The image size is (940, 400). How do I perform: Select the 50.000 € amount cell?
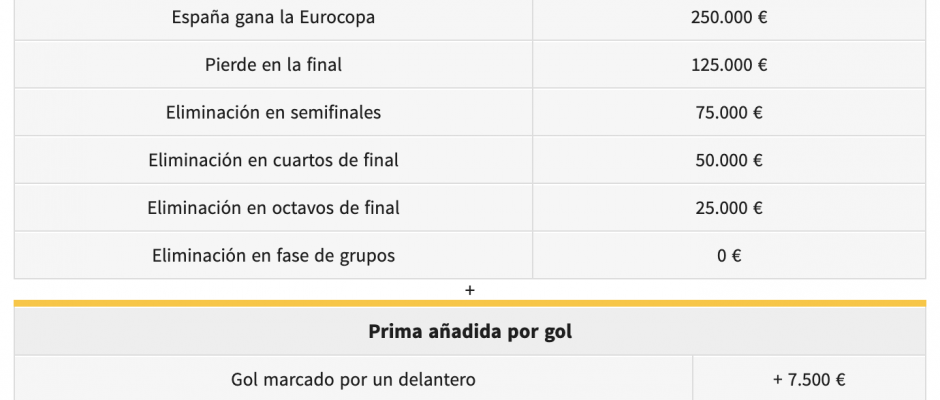pyautogui.click(x=729, y=160)
